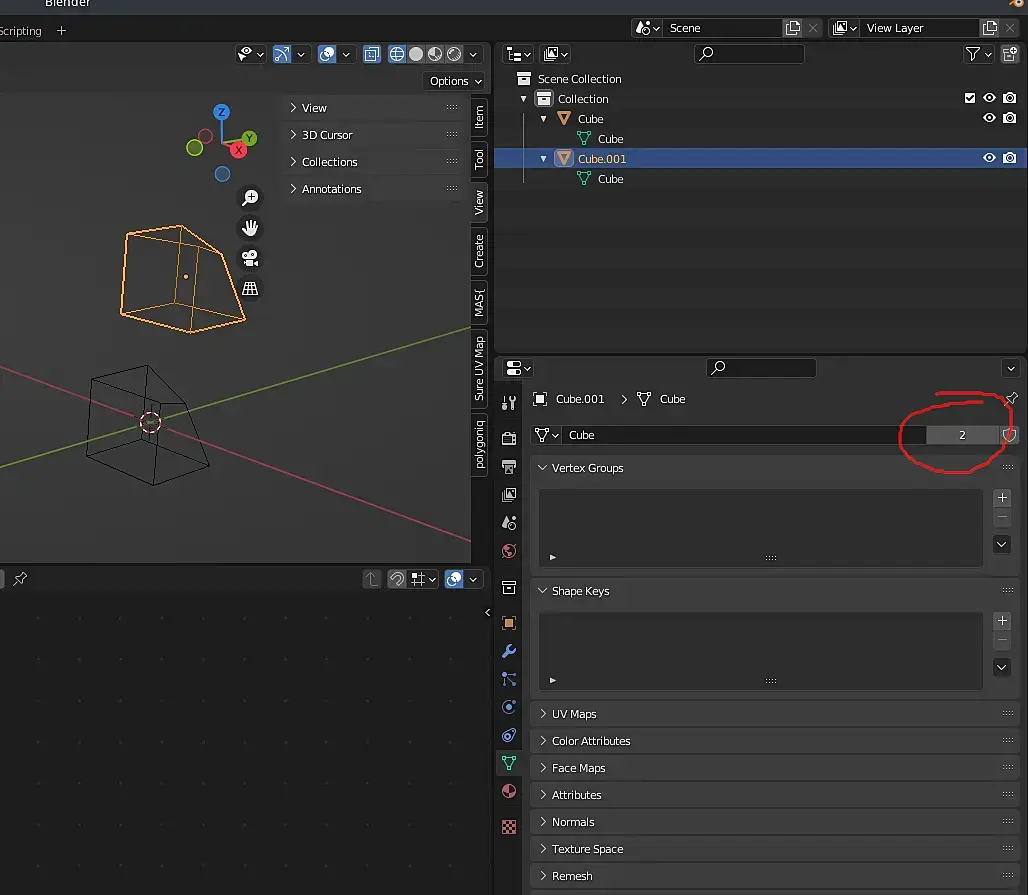Click the blue Z axis on navigation gizmo

(222, 112)
